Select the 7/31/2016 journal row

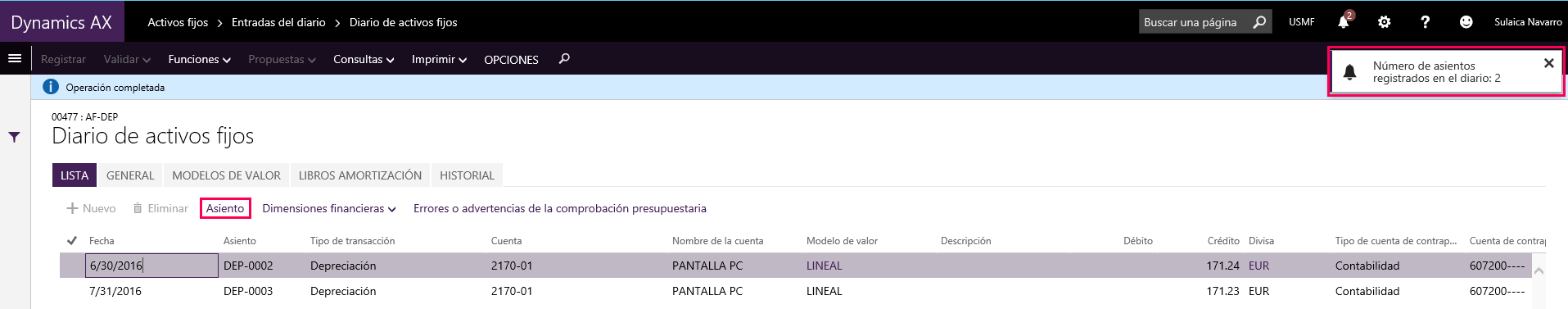click(796, 291)
